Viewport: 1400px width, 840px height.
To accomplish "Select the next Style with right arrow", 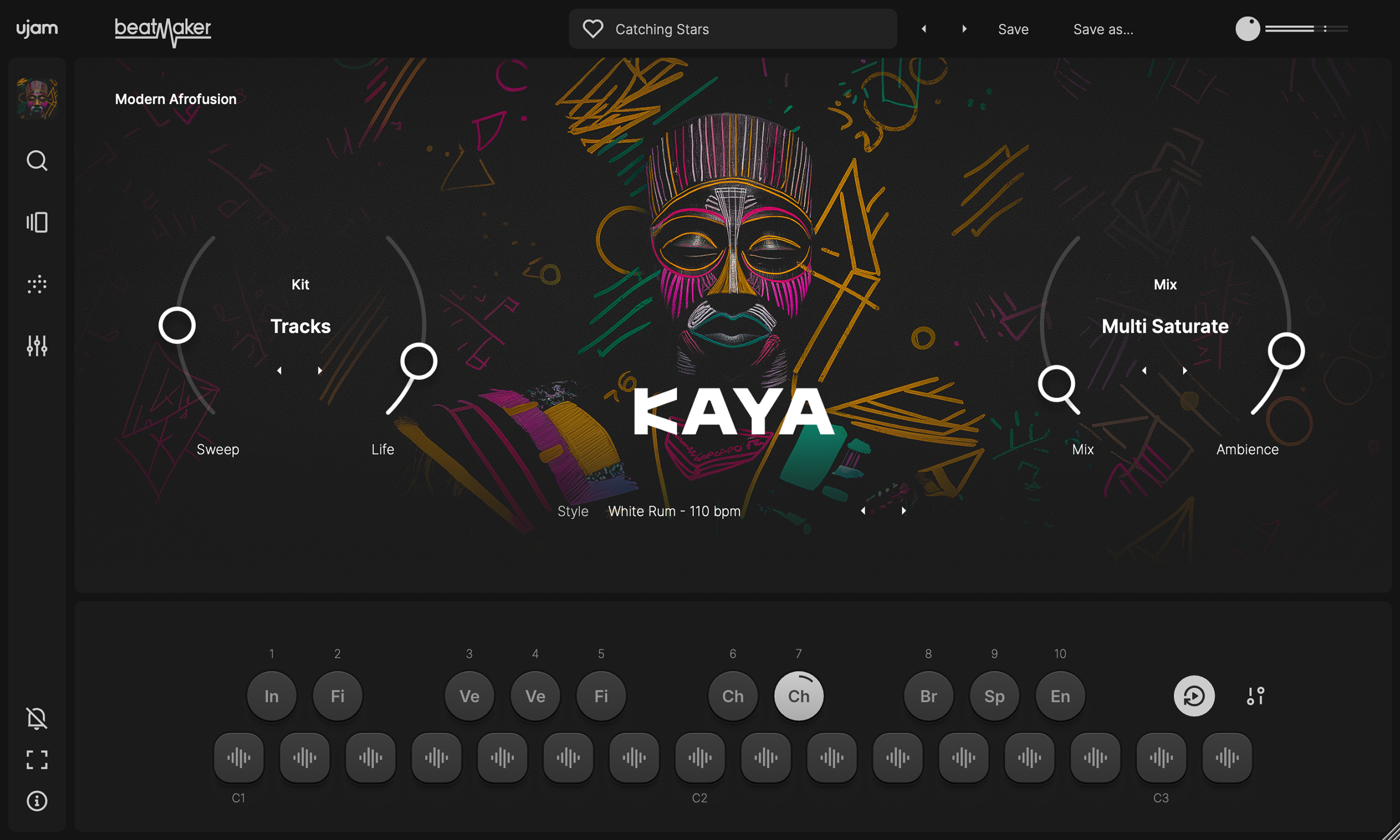I will coord(904,510).
